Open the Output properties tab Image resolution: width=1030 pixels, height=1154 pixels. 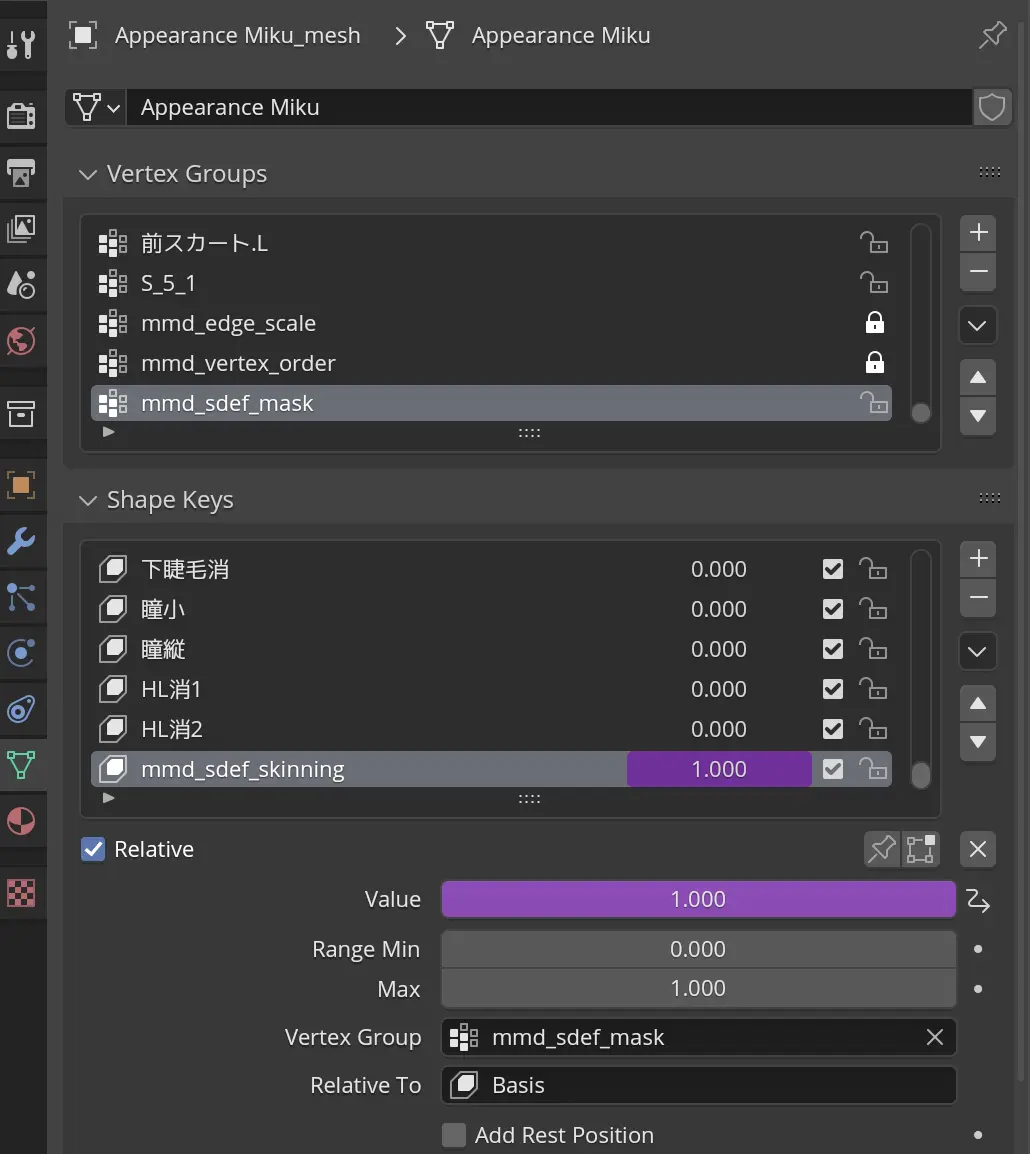click(21, 172)
